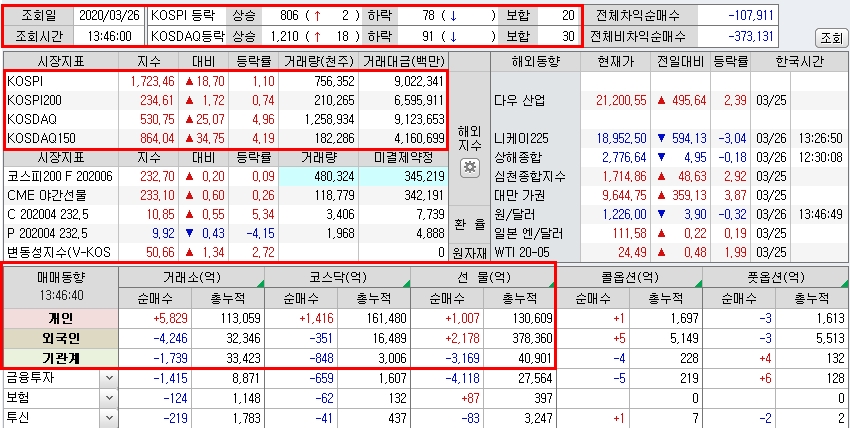Click the 현재가 column header

(615, 62)
